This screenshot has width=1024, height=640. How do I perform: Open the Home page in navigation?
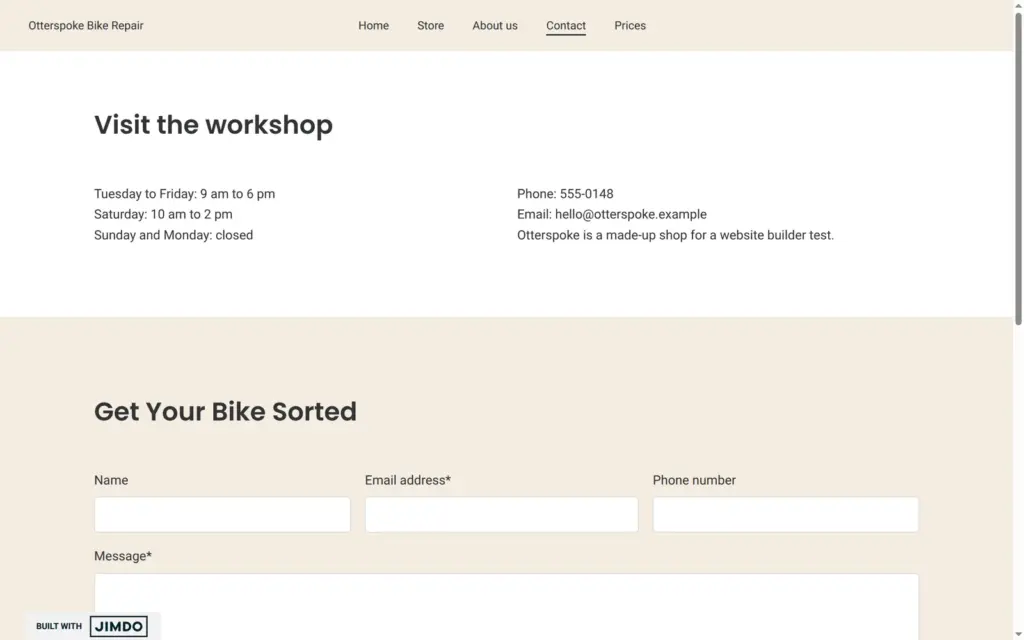(373, 25)
